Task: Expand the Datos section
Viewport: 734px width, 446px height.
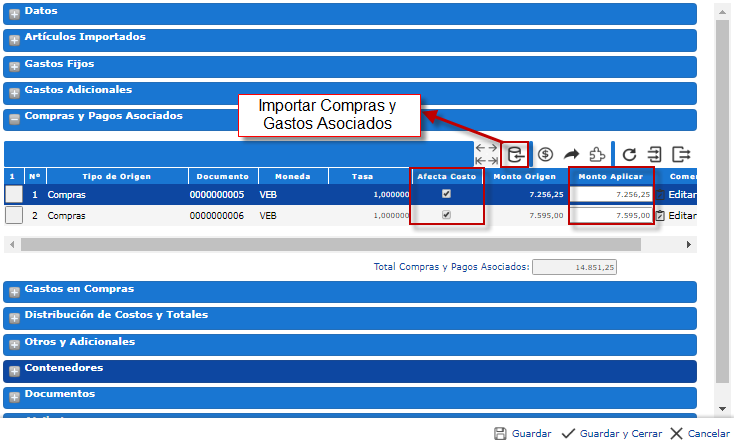Action: pyautogui.click(x=15, y=14)
